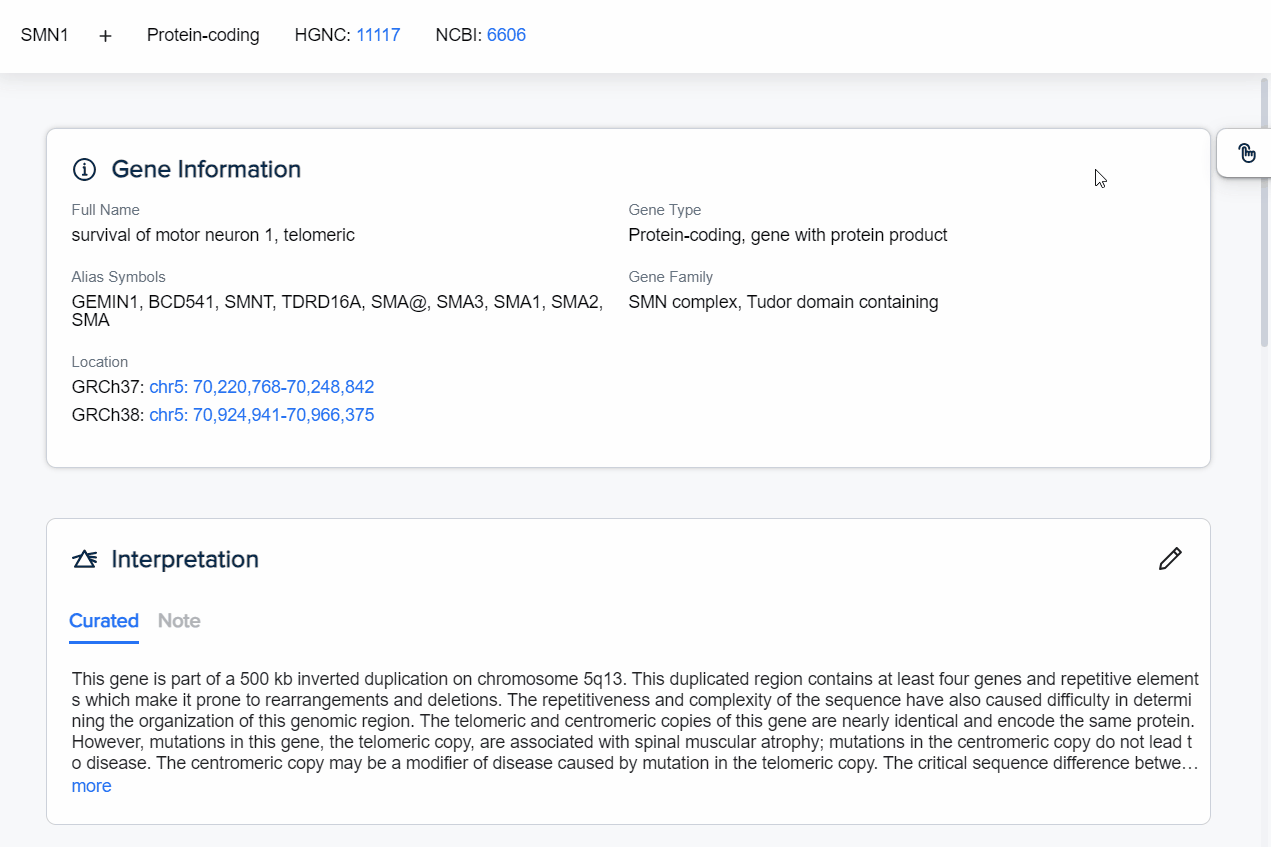This screenshot has width=1271, height=847.
Task: Click the SMN1 gene symbol in header
Action: click(x=45, y=35)
